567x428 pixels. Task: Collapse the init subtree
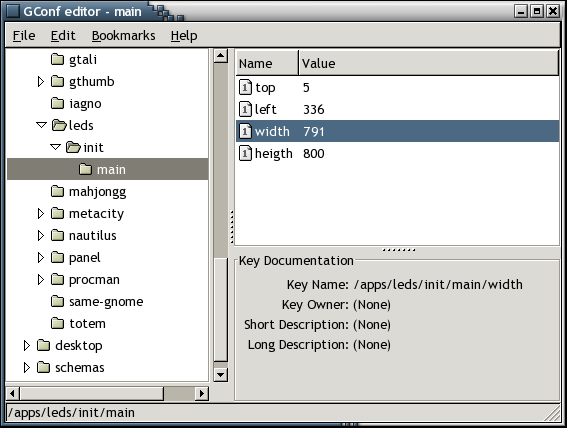[55, 147]
